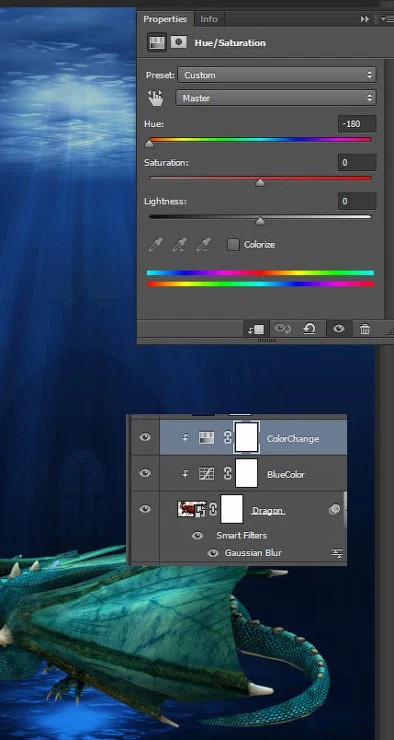The width and height of the screenshot is (394, 740).
Task: Click the clip to layer button
Action: (256, 329)
